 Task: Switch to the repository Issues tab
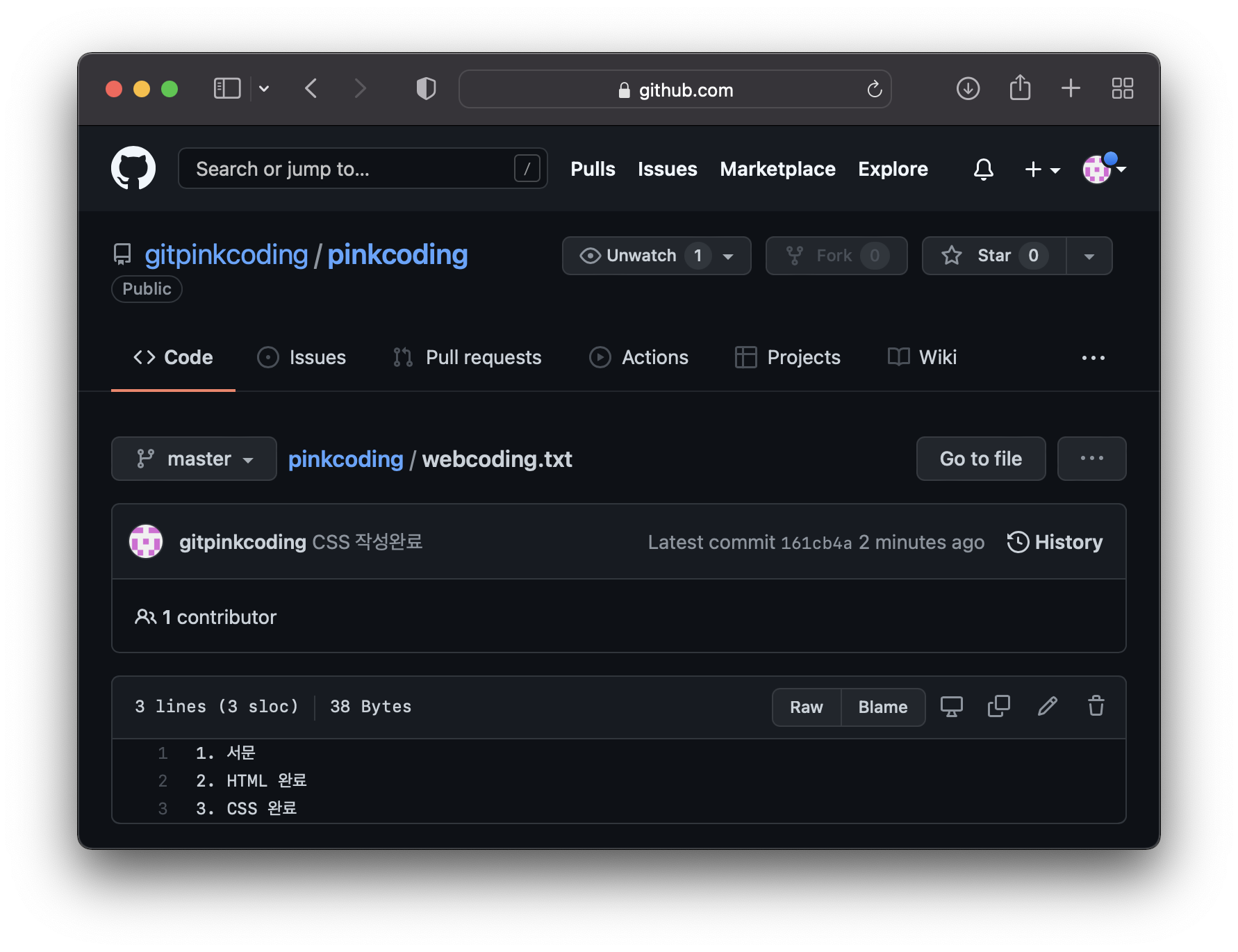coord(302,357)
